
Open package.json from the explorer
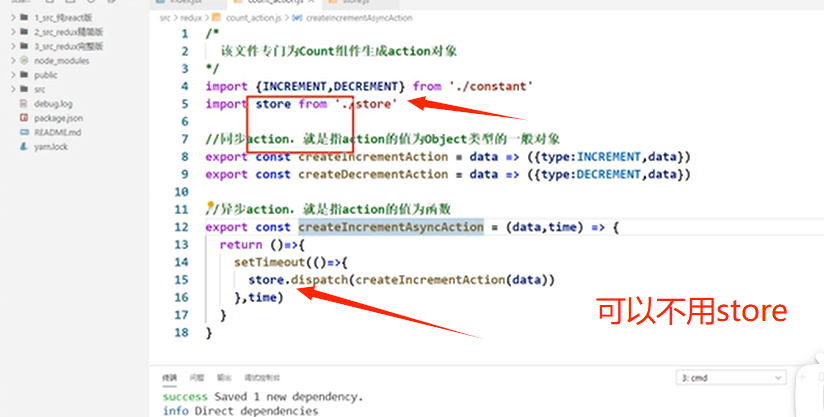pyautogui.click(x=58, y=118)
